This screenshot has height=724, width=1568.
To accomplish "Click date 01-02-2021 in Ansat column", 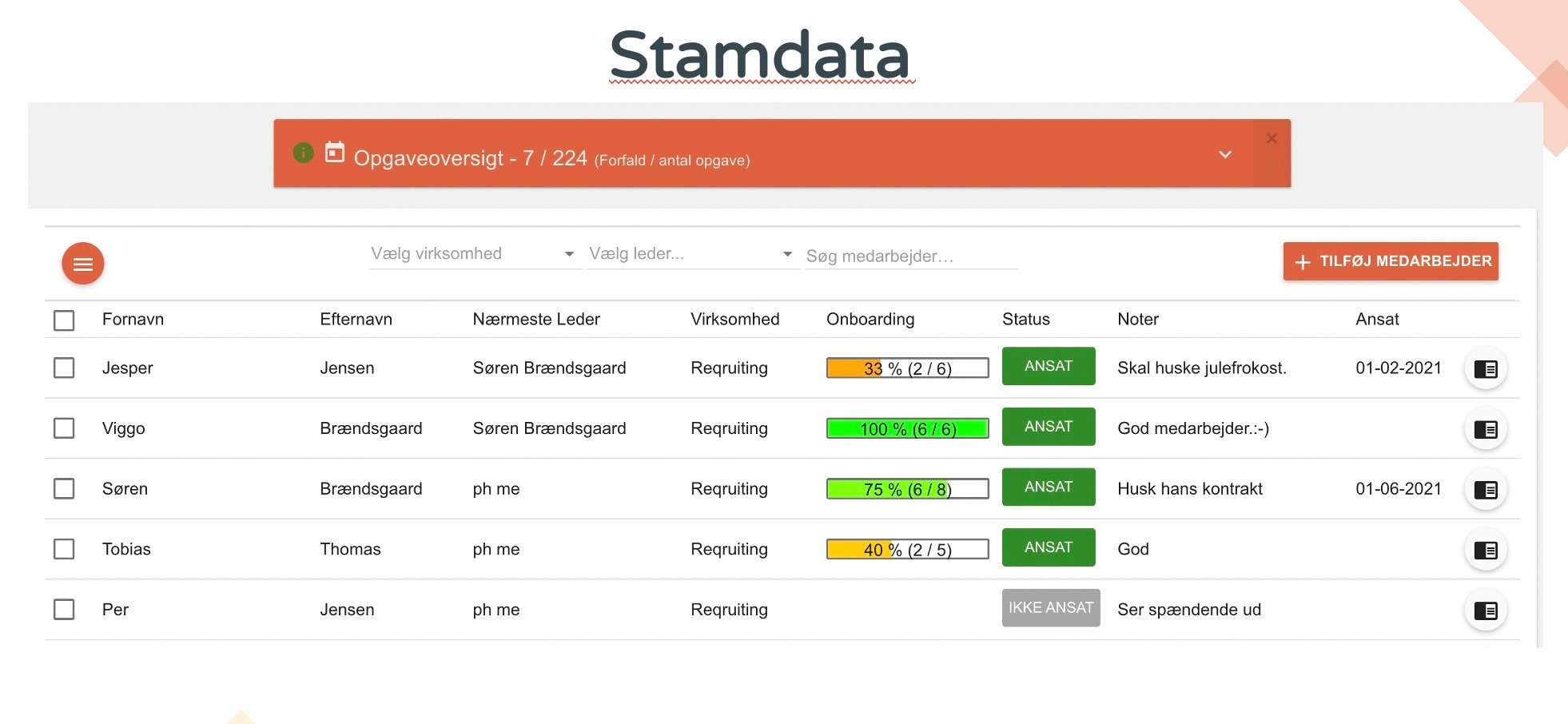I will point(1399,368).
